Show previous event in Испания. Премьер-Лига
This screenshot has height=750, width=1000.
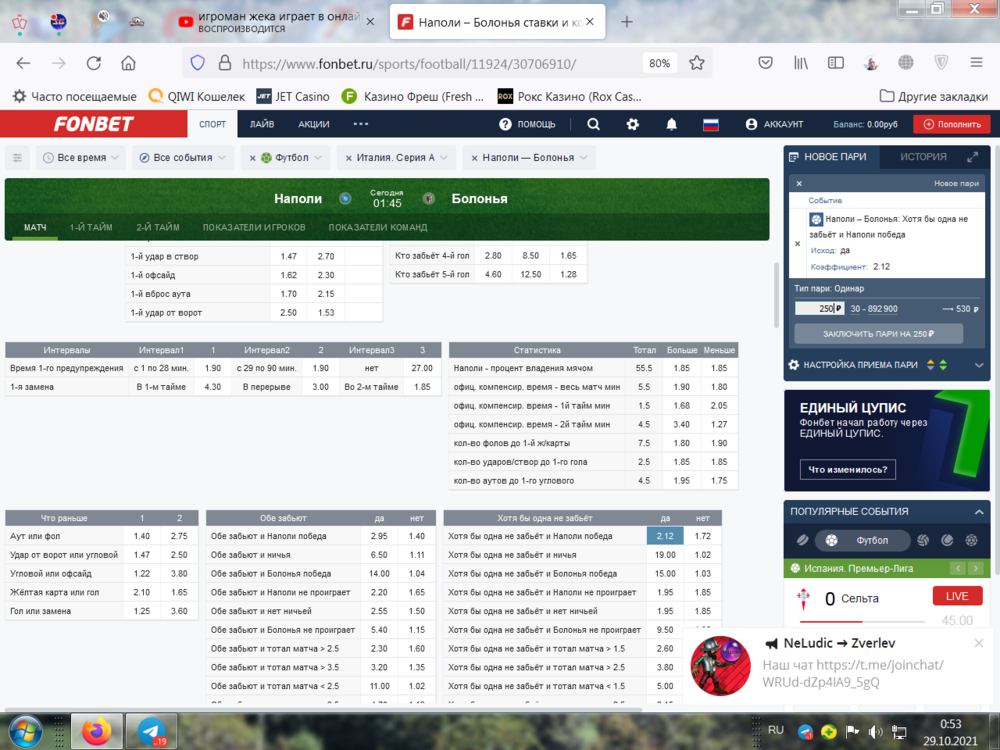pyautogui.click(x=958, y=568)
